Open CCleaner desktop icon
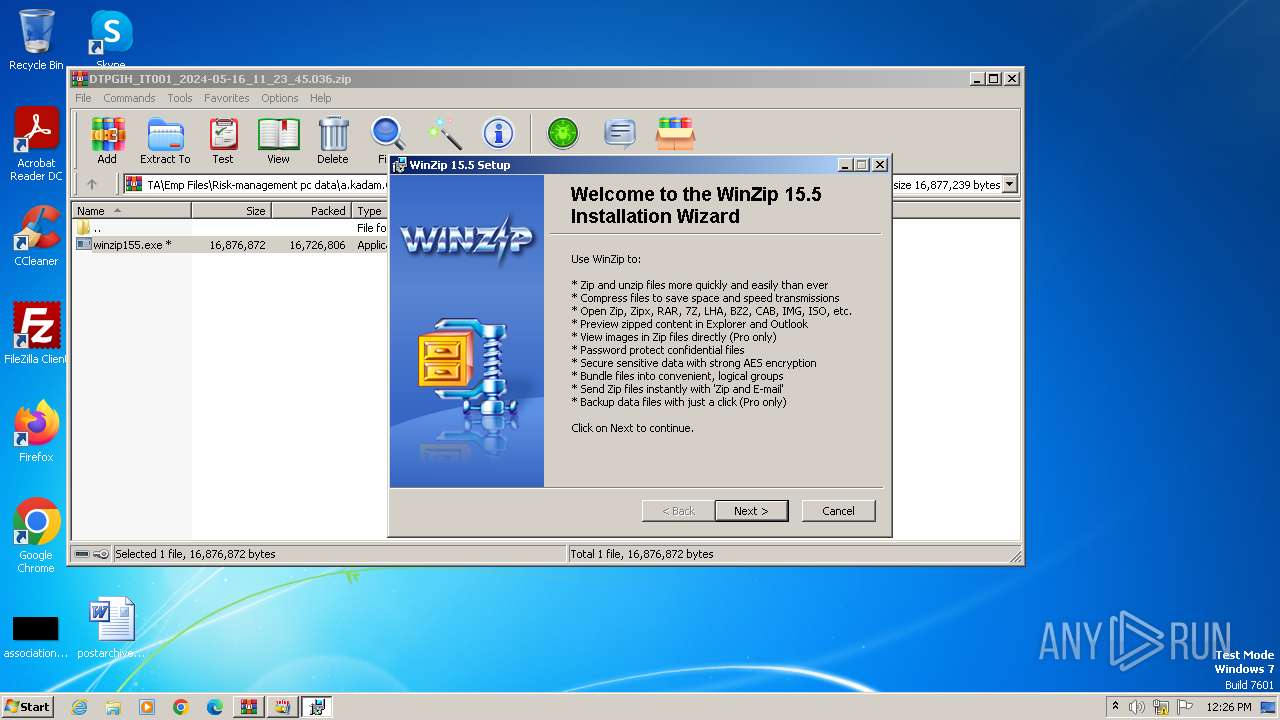1280x720 pixels. click(36, 237)
